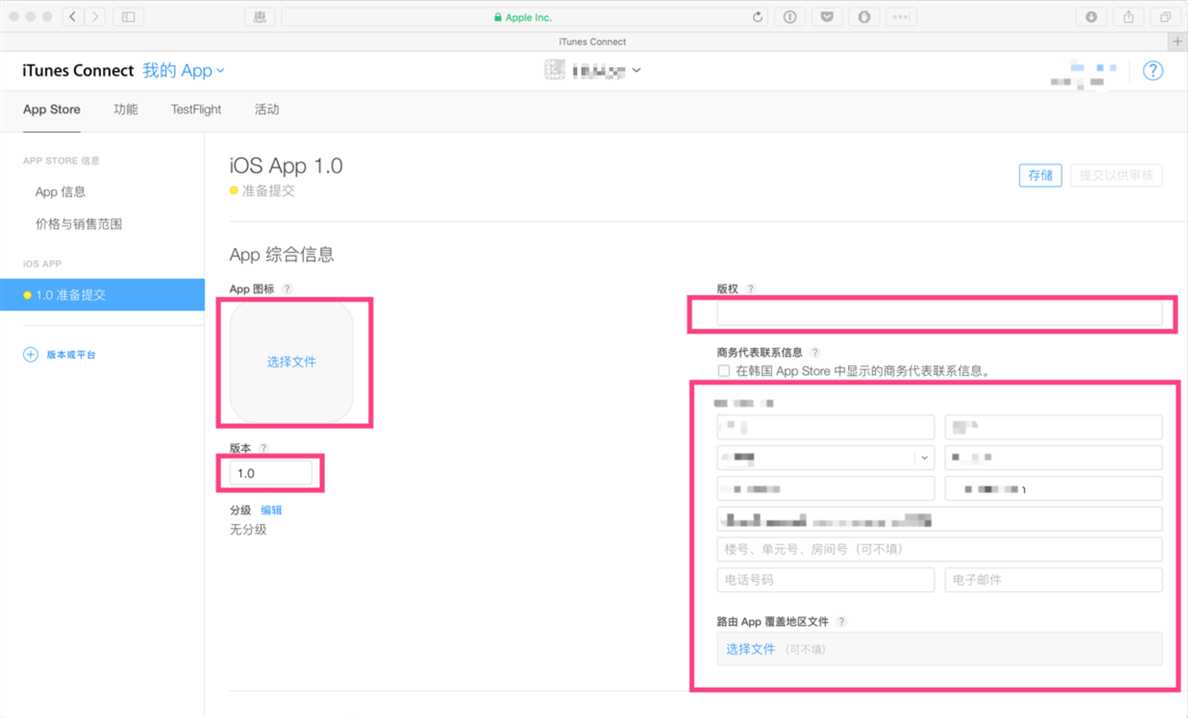The image size is (1188, 718).
Task: Click the Share icon in Safari toolbar
Action: 1128,17
